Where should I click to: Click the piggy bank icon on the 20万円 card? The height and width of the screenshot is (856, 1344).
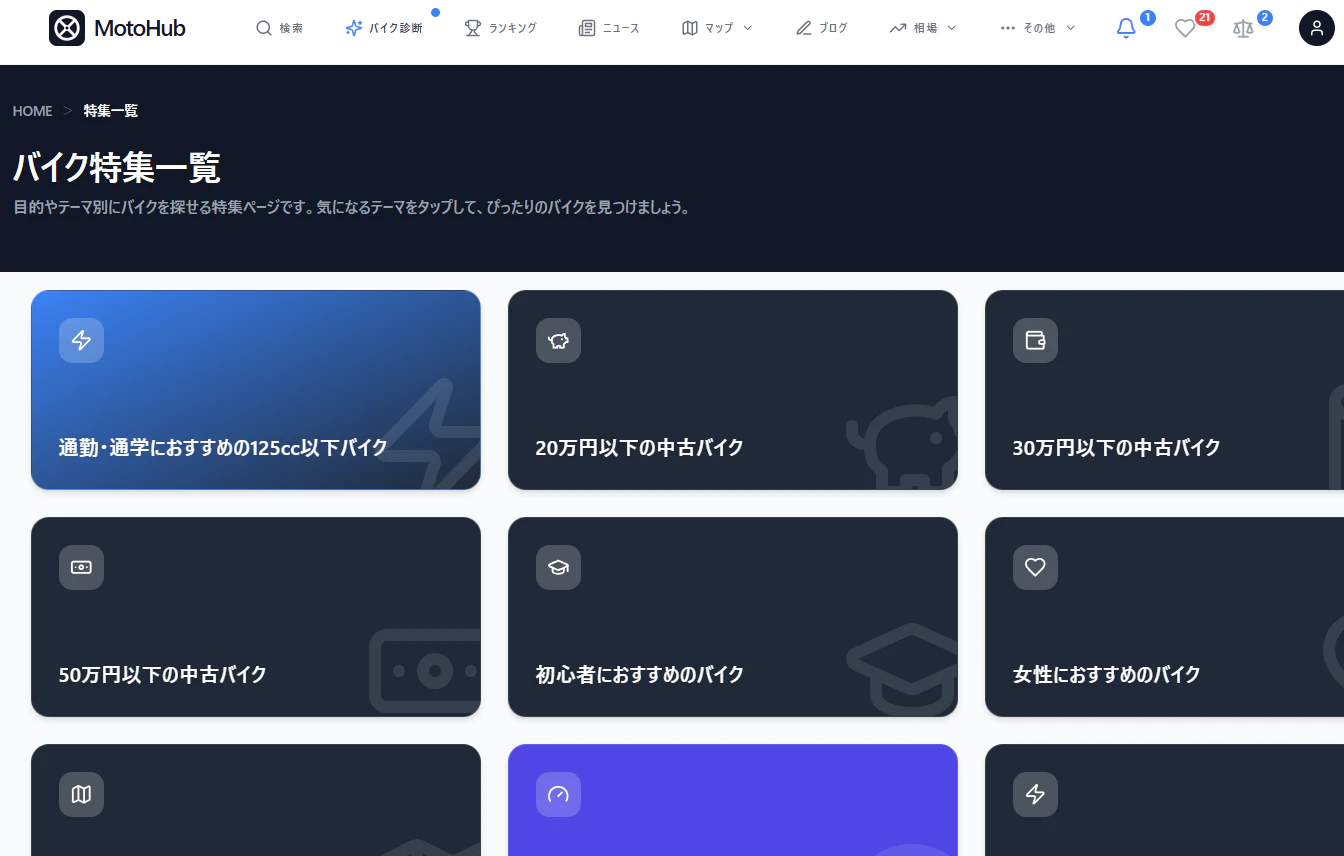[558, 341]
